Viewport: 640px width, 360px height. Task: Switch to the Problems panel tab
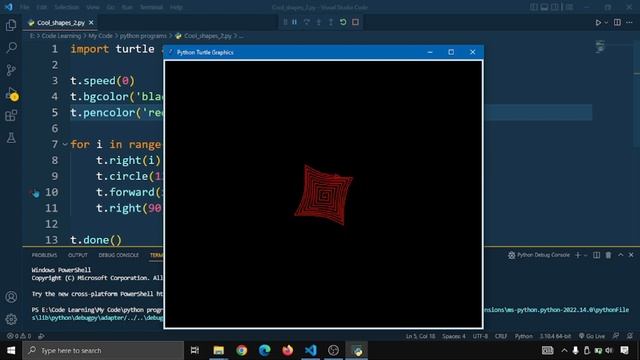click(x=44, y=255)
